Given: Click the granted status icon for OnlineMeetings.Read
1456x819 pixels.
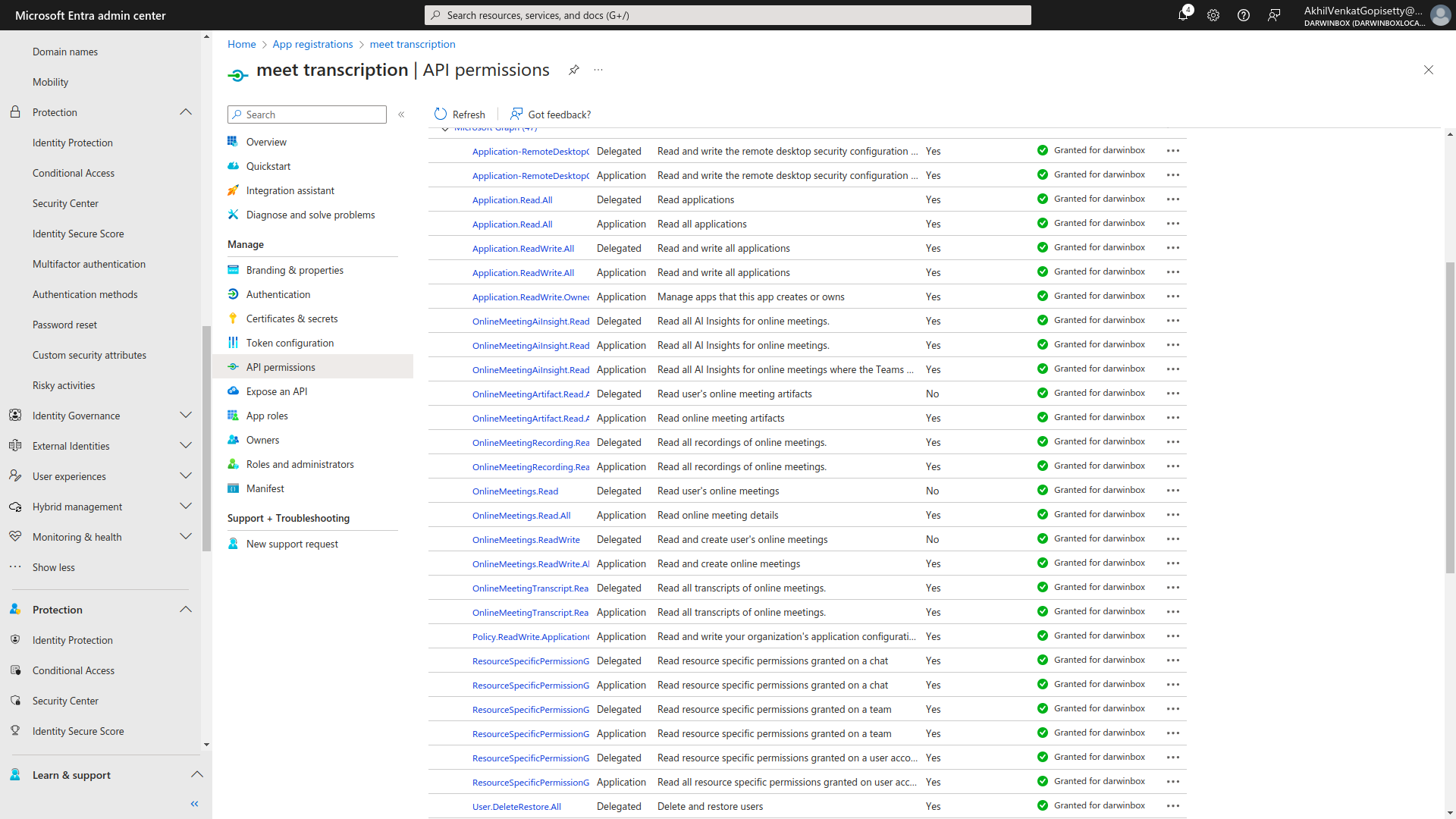Looking at the screenshot, I should [1043, 491].
